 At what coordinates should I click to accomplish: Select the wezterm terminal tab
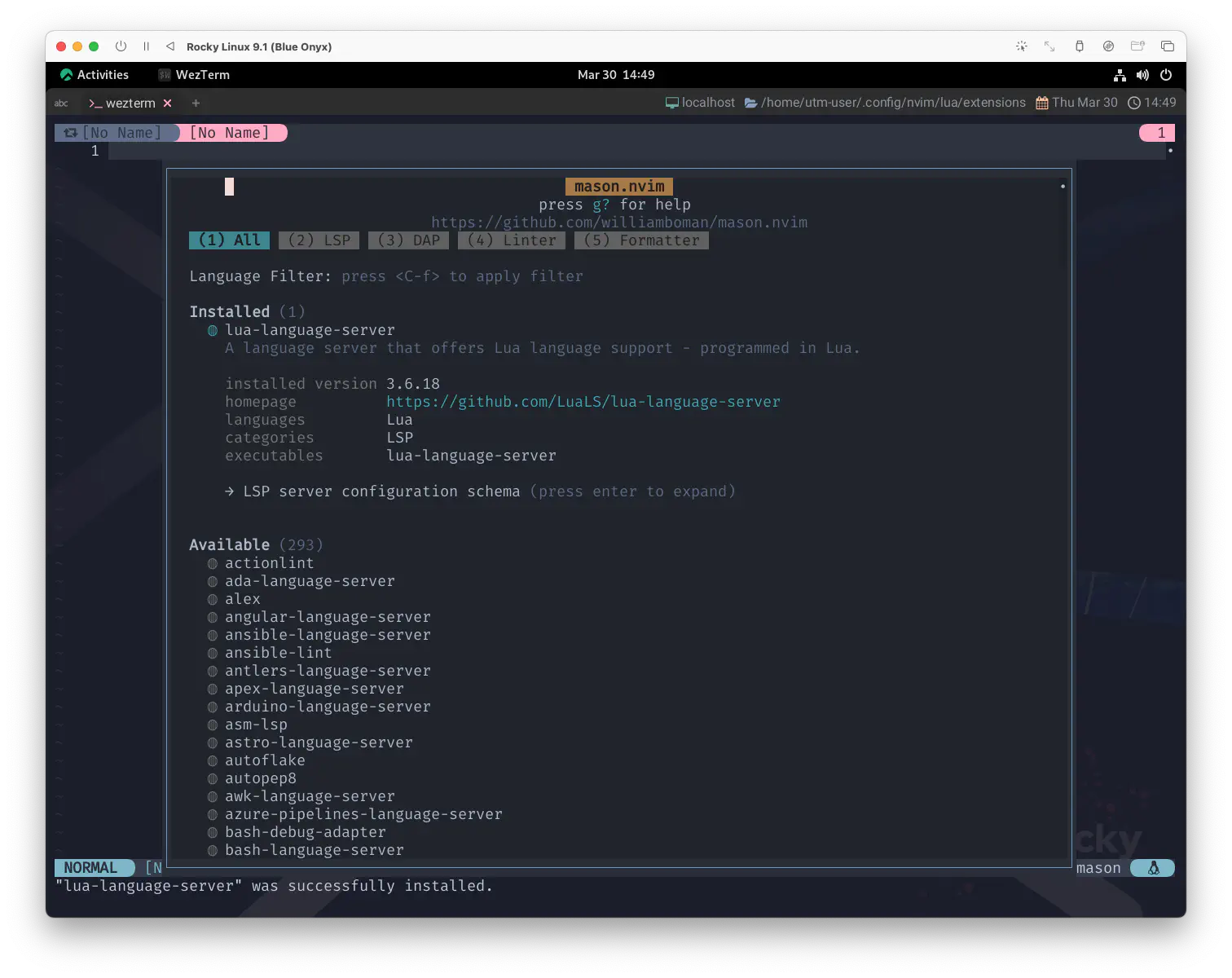(x=122, y=104)
